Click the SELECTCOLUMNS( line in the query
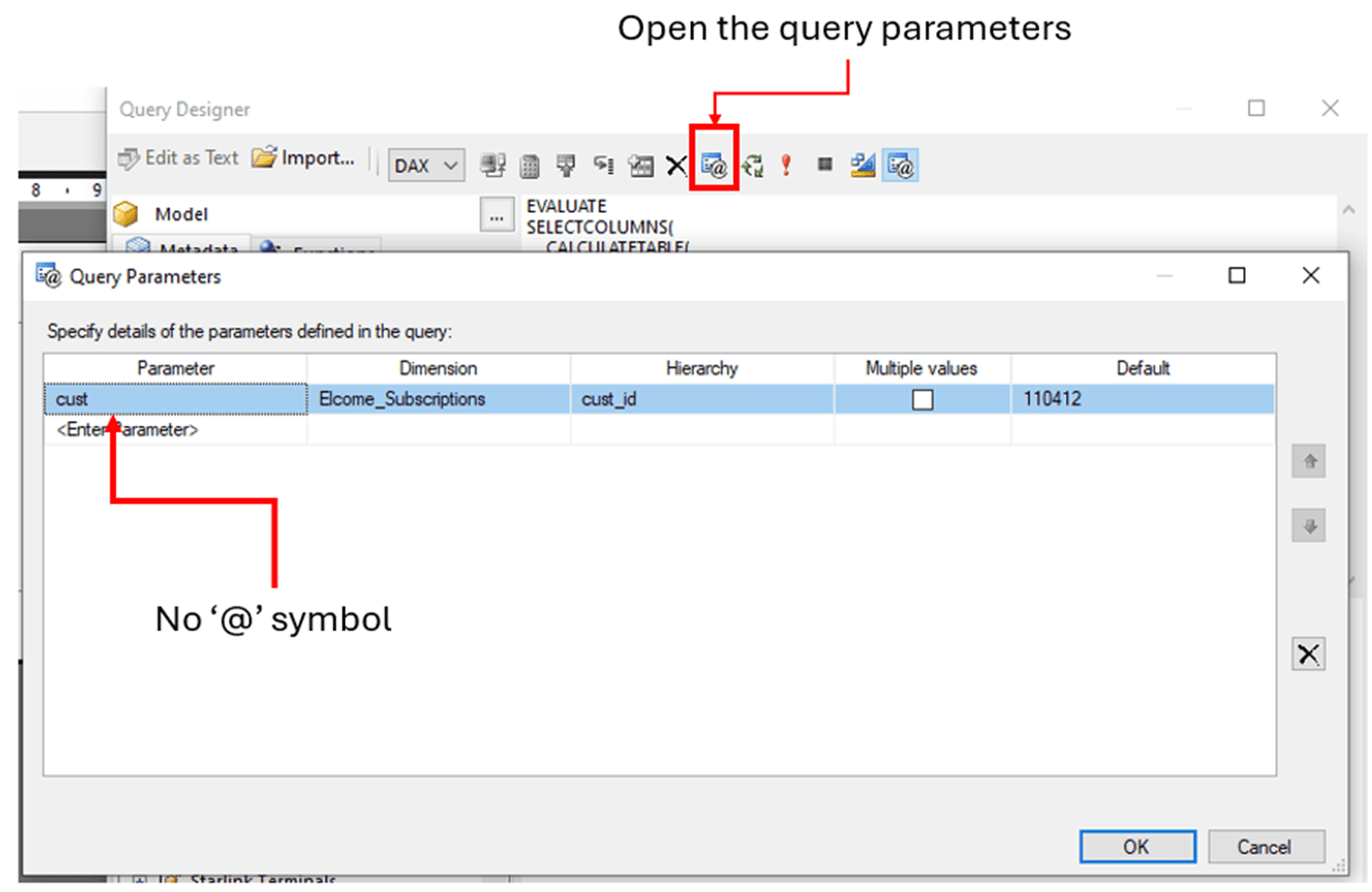This screenshot has height=892, width=1372. [600, 227]
